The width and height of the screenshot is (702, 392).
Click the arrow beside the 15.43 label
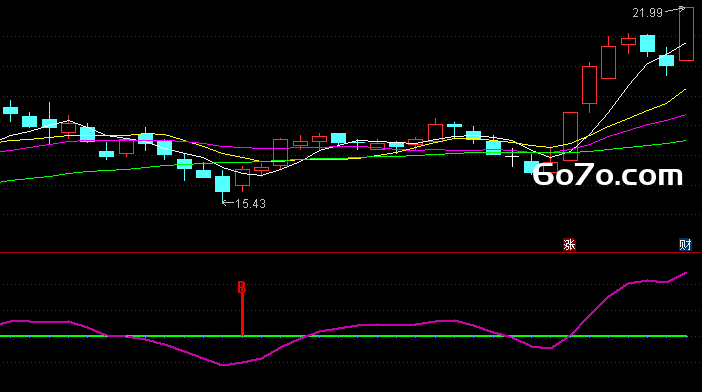[228, 203]
